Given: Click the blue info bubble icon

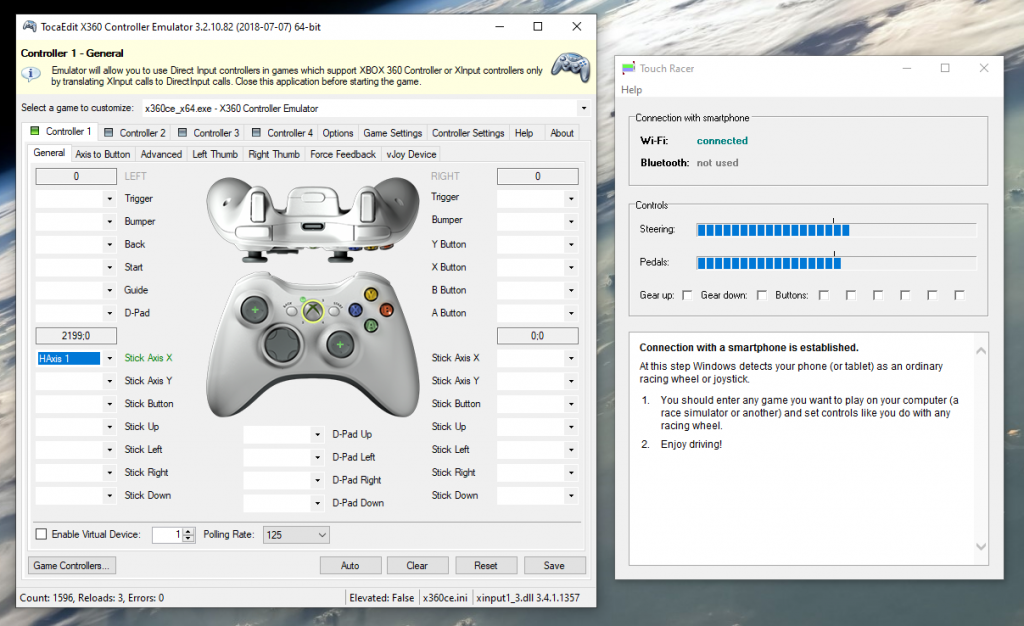Looking at the screenshot, I should (x=31, y=74).
